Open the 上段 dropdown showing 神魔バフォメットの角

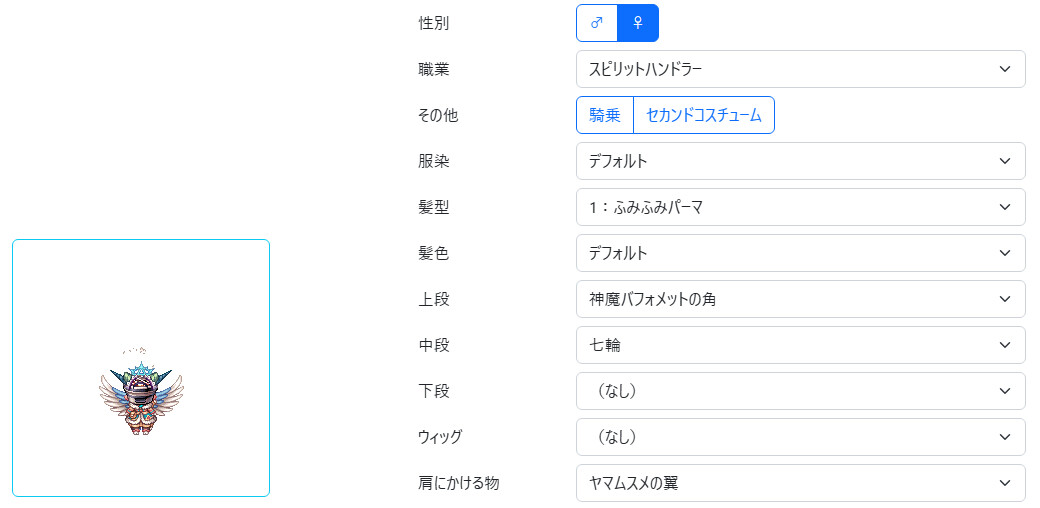coord(801,300)
